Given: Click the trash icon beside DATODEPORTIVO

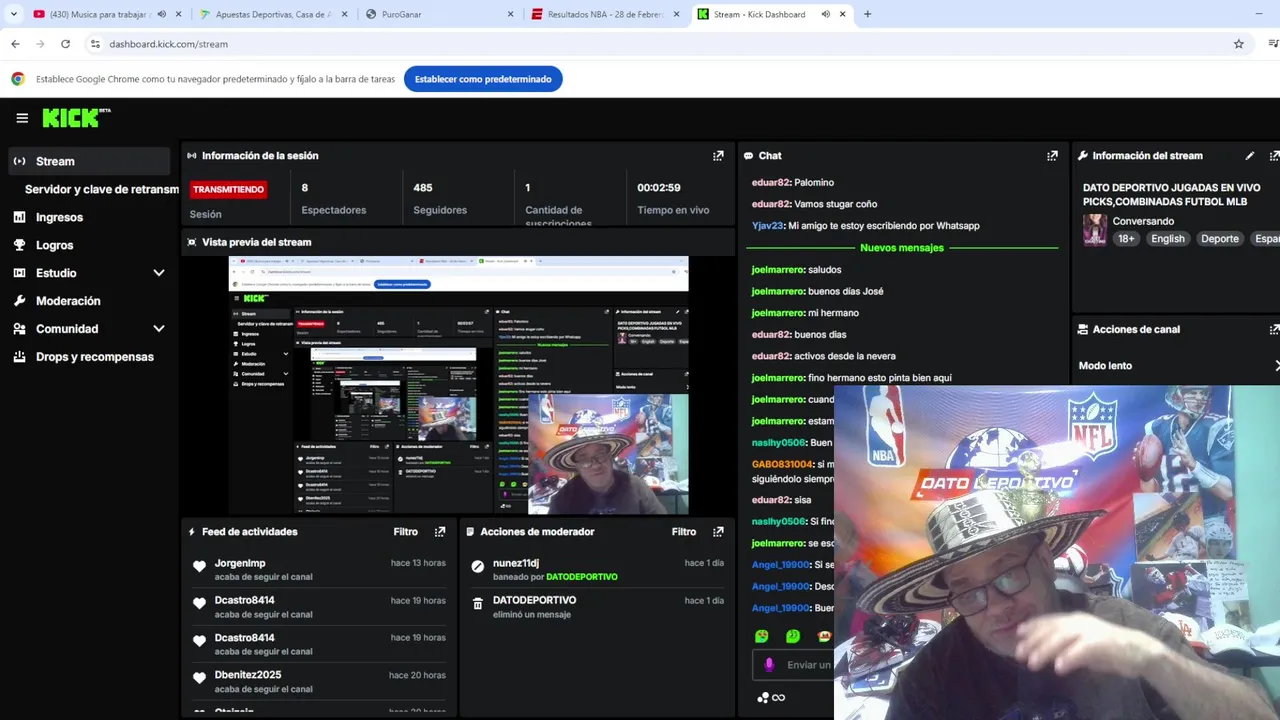Looking at the screenshot, I should 478,604.
